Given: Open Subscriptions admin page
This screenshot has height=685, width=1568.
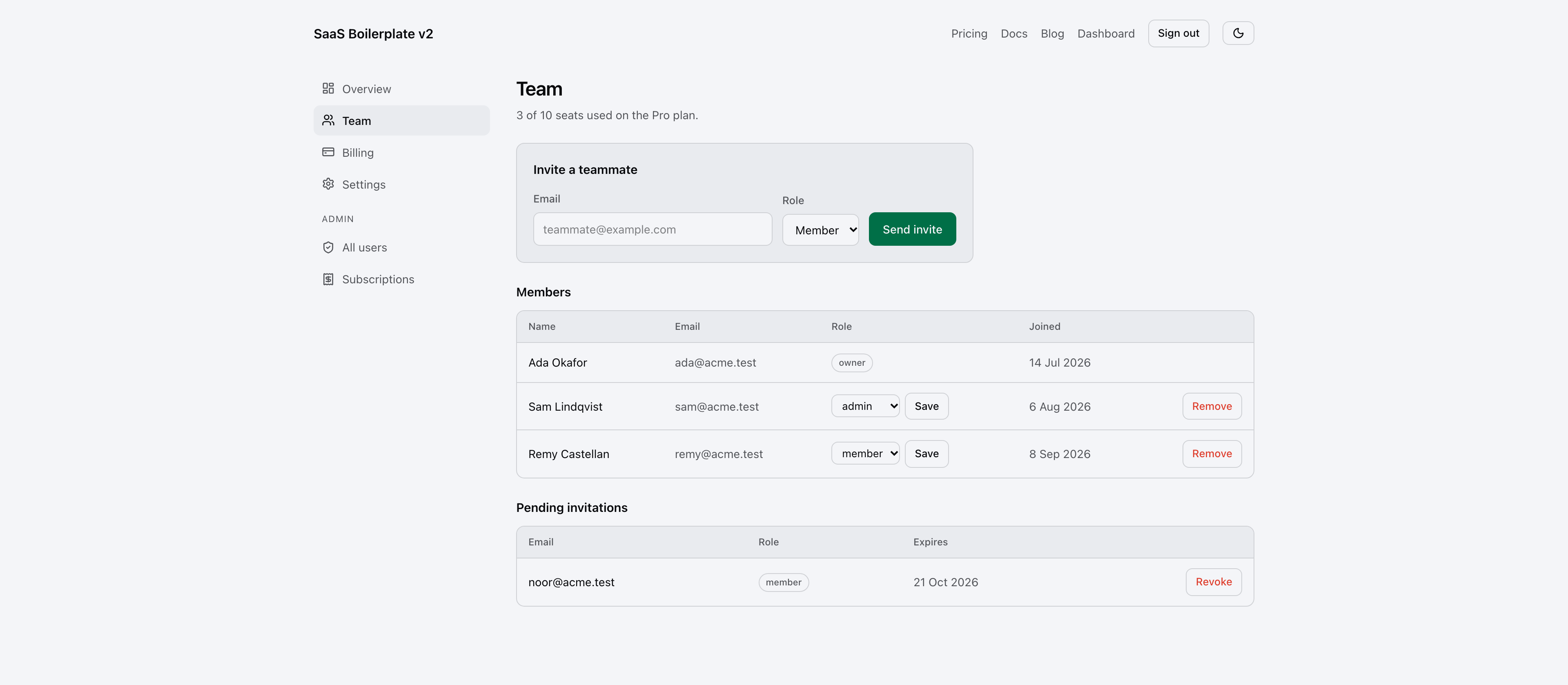Looking at the screenshot, I should tap(402, 279).
